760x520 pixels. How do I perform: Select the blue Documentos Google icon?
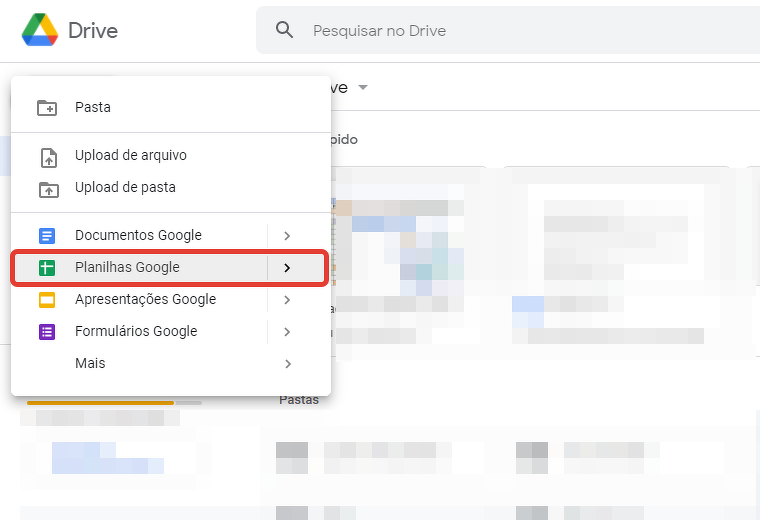47,236
